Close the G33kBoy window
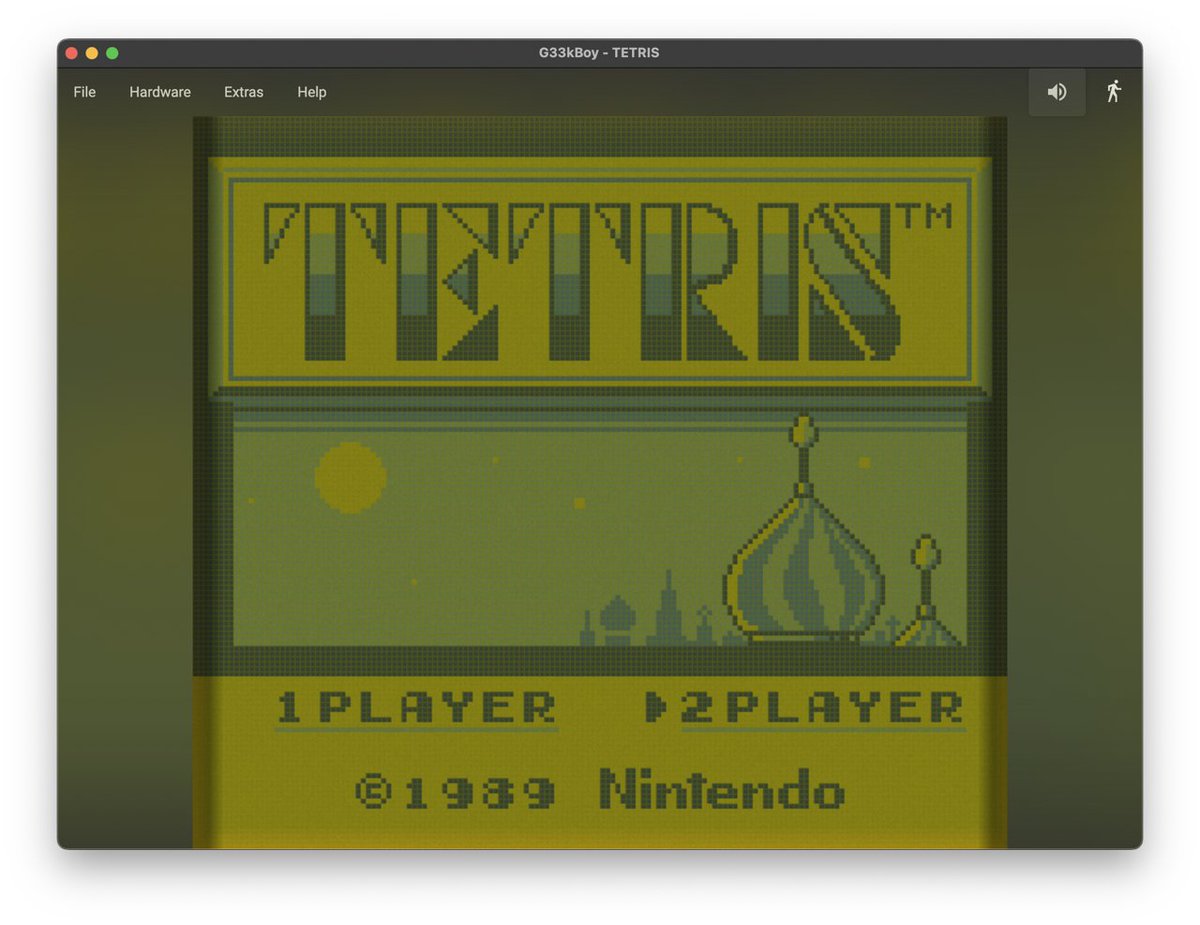1200x925 pixels. pyautogui.click(x=72, y=53)
